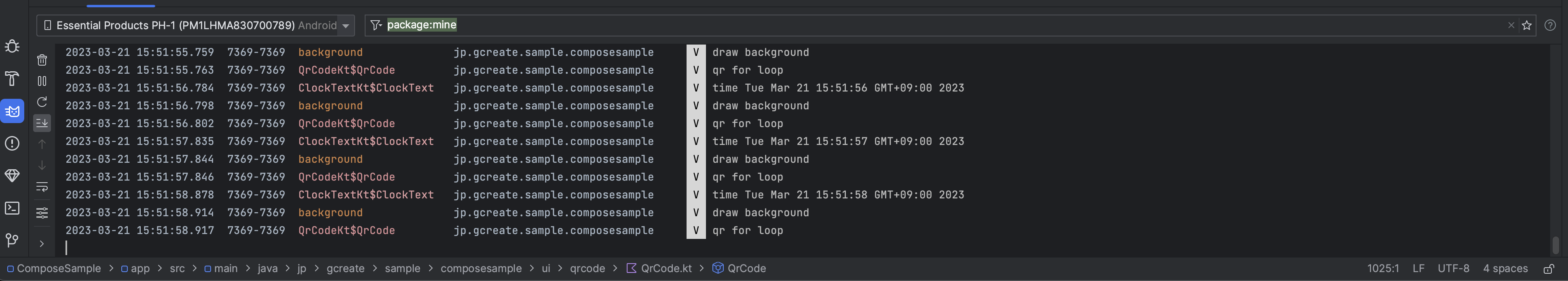
Task: Restart logcat using the circular arrow icon
Action: (42, 102)
